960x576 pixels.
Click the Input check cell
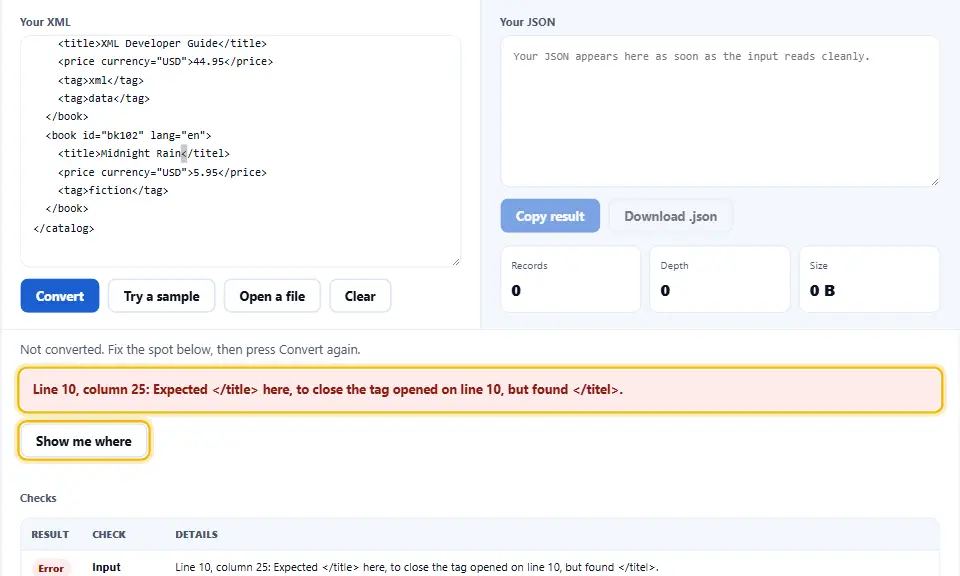coord(107,567)
